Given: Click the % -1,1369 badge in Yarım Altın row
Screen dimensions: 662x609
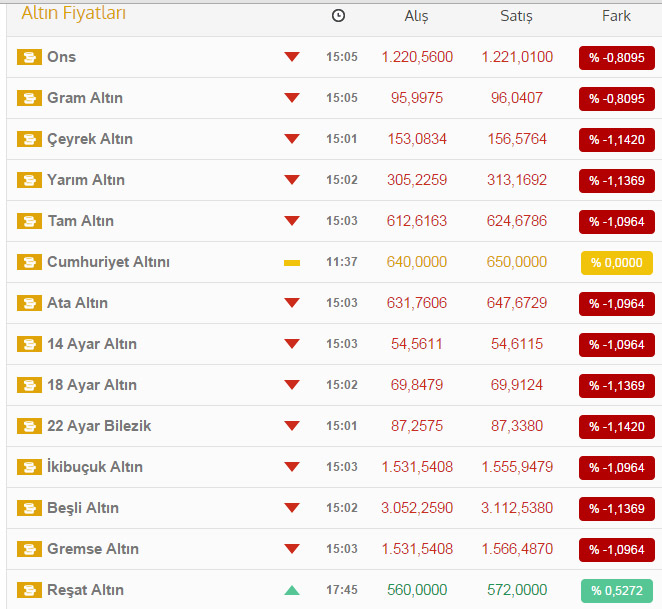Looking at the screenshot, I should pos(617,181).
